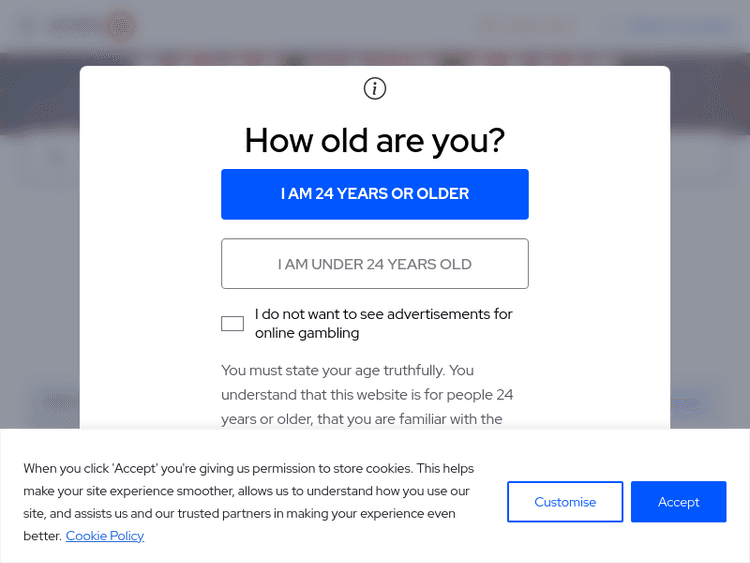Screen dimensions: 750x563
Task: Click the info icon atop the age dialog
Action: [375, 88]
